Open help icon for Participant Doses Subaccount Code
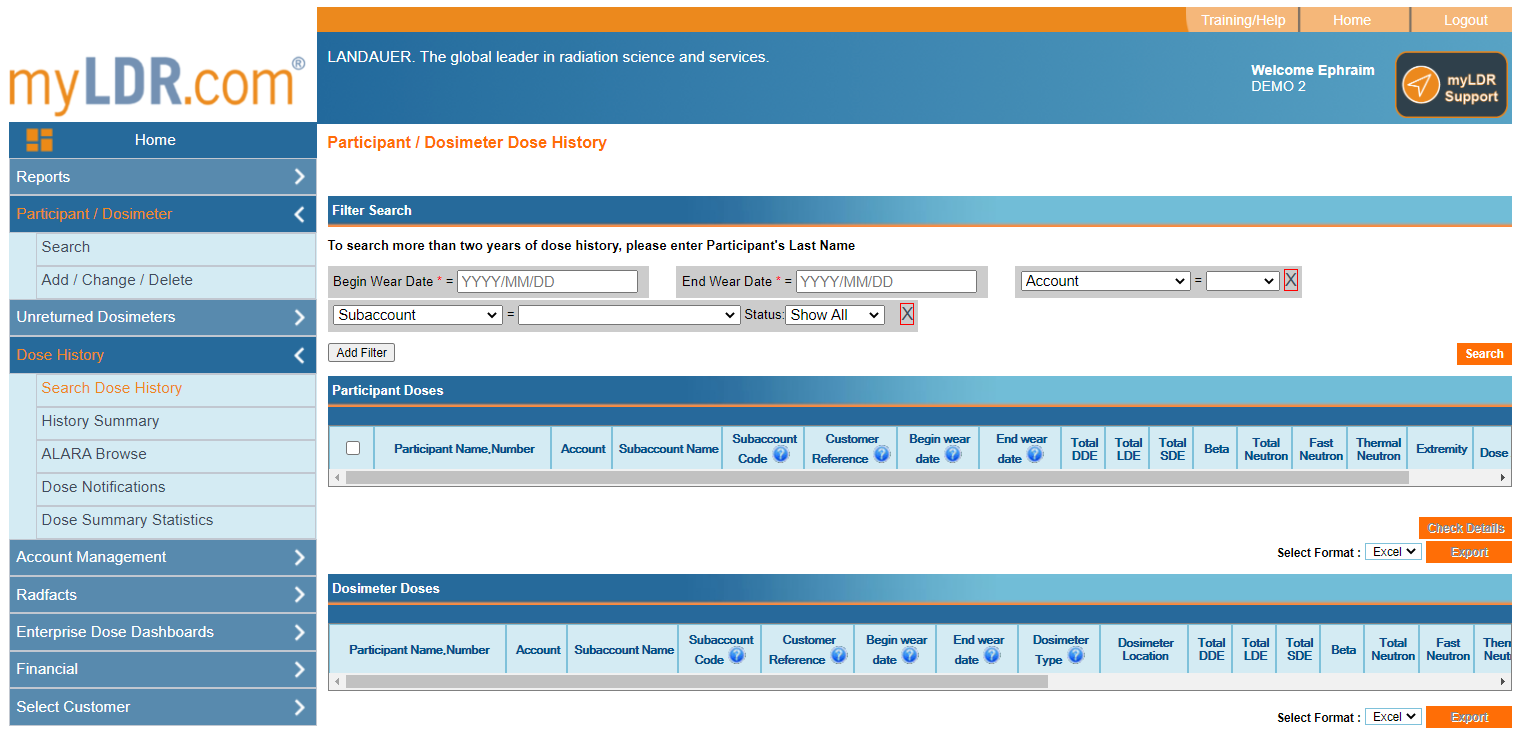The image size is (1527, 734). pos(781,455)
